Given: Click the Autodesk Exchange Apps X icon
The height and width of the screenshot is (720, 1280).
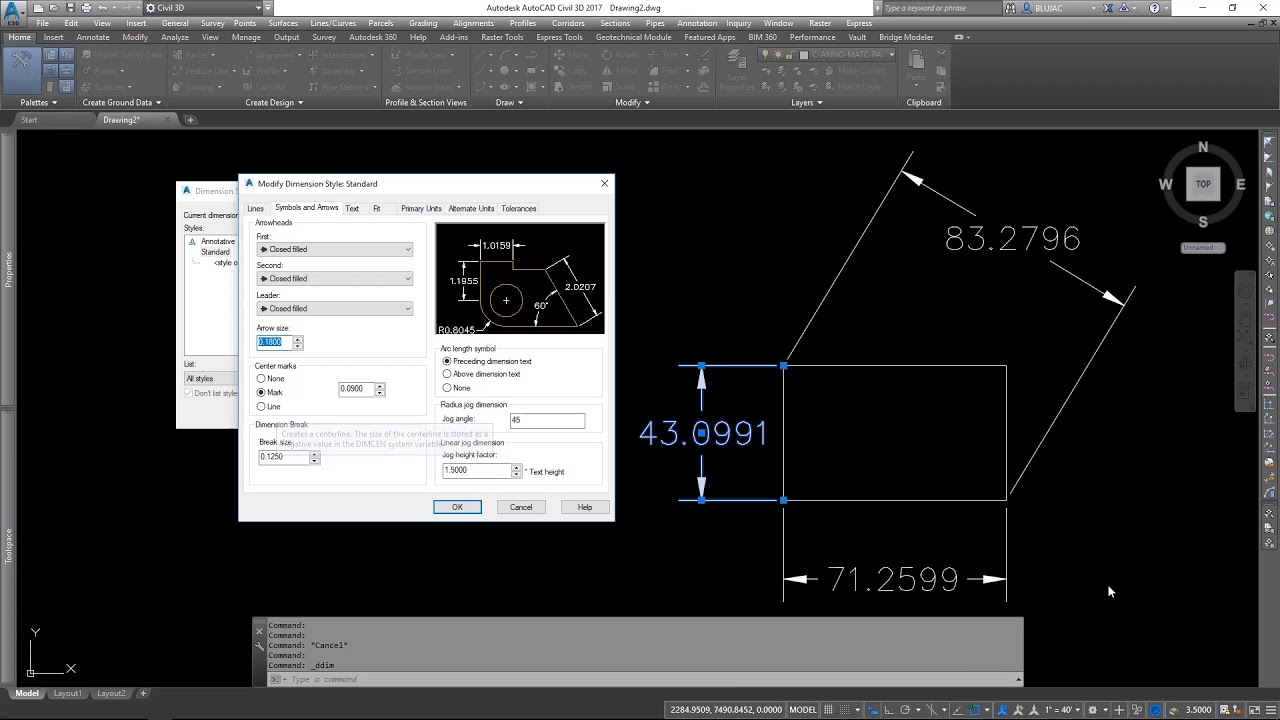Looking at the screenshot, I should click(1107, 8).
